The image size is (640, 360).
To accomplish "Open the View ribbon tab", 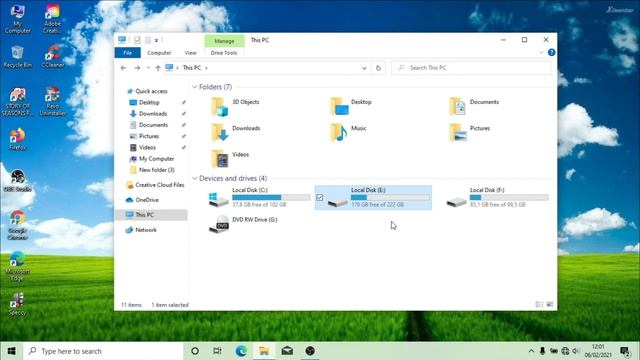I will [x=190, y=53].
